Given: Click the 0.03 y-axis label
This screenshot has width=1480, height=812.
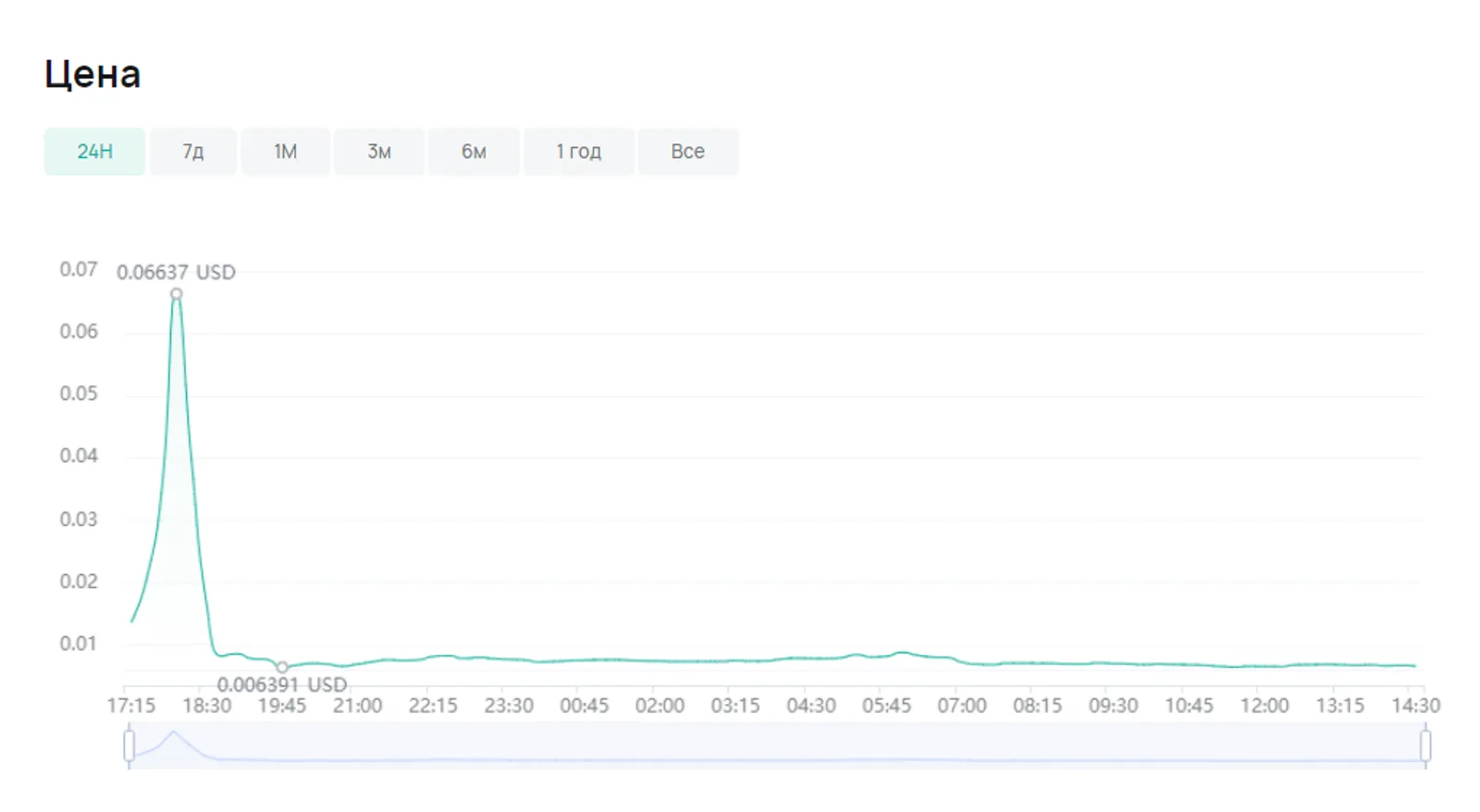Looking at the screenshot, I should [x=79, y=519].
